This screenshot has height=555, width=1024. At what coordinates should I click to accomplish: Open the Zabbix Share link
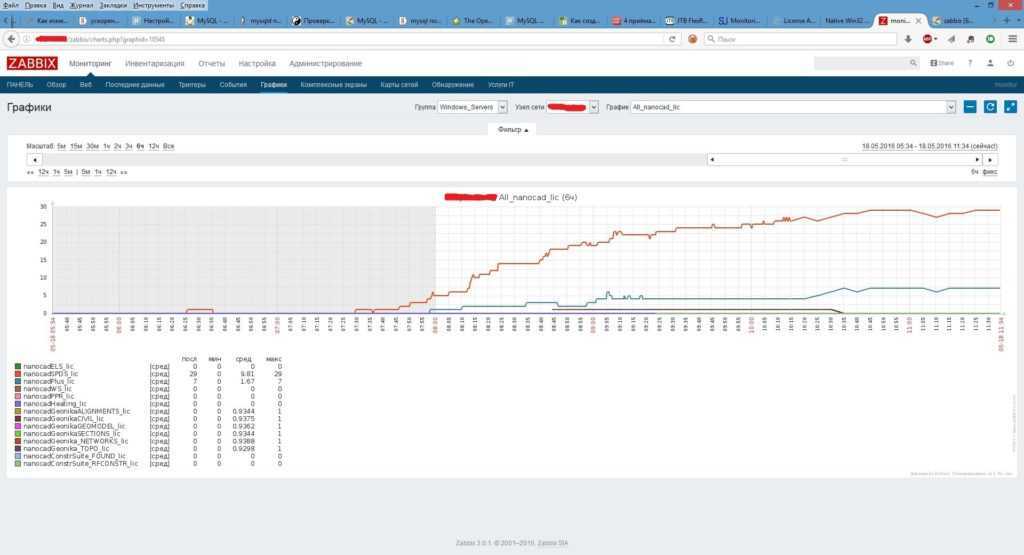point(942,63)
